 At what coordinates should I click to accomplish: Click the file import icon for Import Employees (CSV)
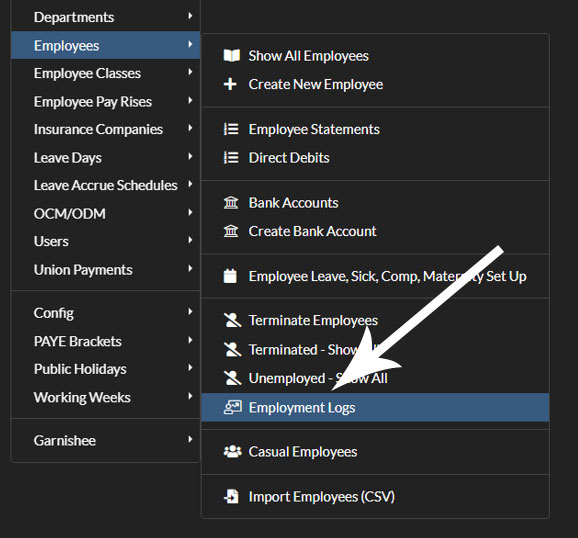(x=231, y=496)
